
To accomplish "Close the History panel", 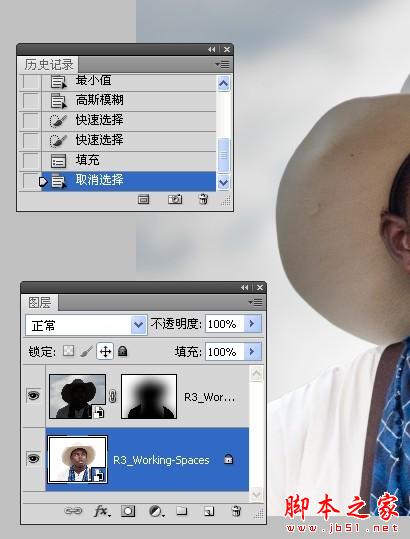I will 227,50.
